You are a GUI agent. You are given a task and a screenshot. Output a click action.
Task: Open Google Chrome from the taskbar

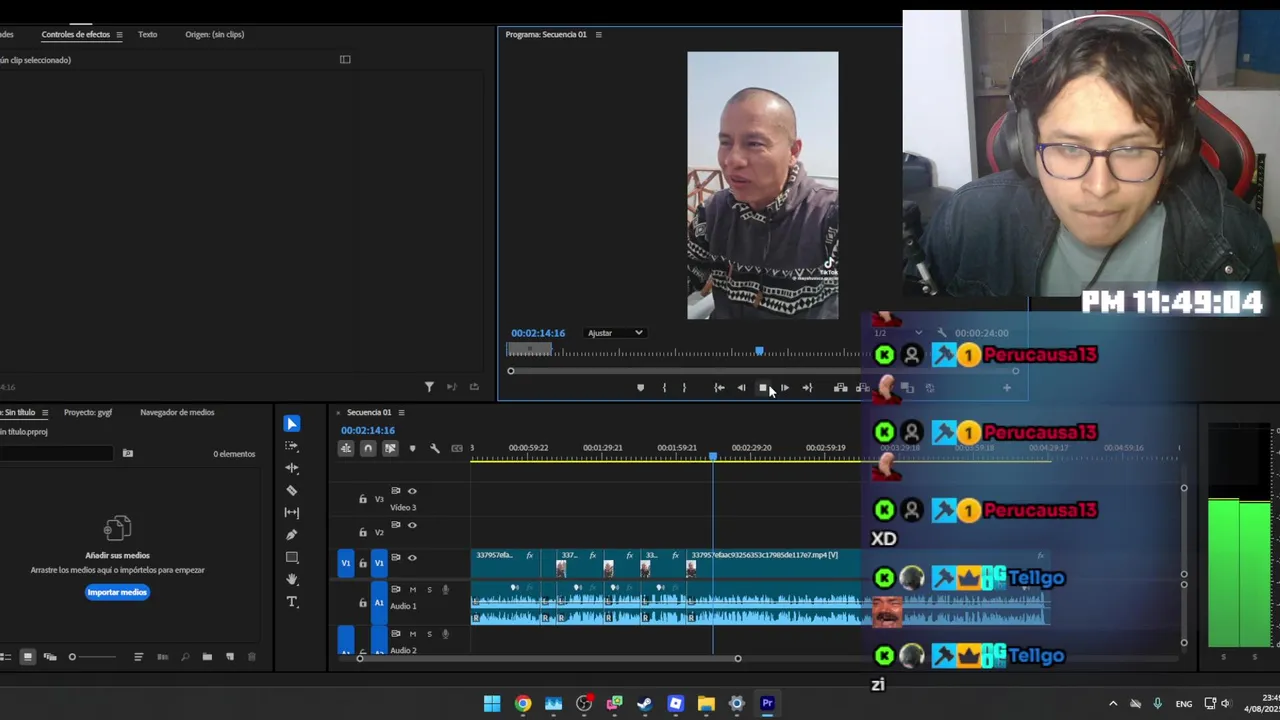(523, 704)
